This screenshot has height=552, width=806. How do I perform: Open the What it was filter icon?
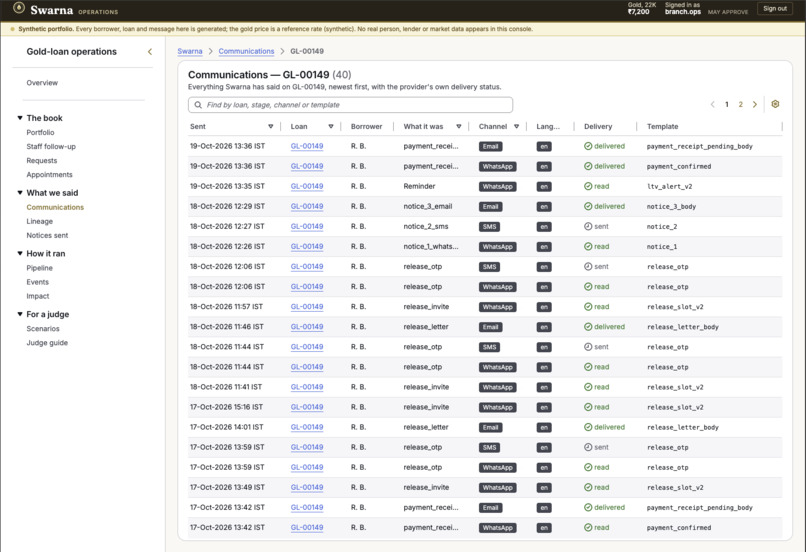pyautogui.click(x=459, y=126)
